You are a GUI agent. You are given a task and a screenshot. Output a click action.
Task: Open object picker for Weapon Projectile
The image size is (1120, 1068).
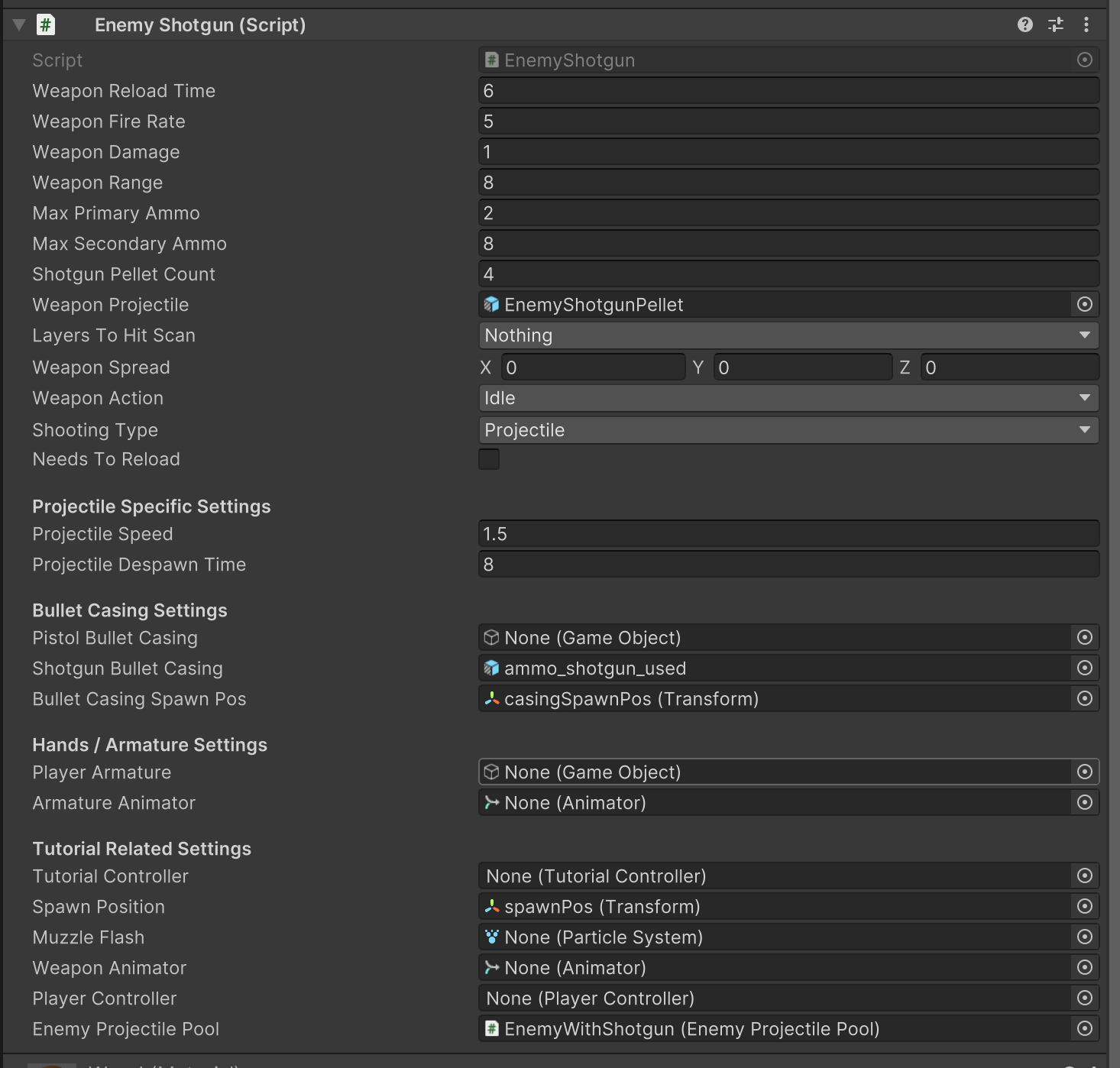pos(1085,304)
